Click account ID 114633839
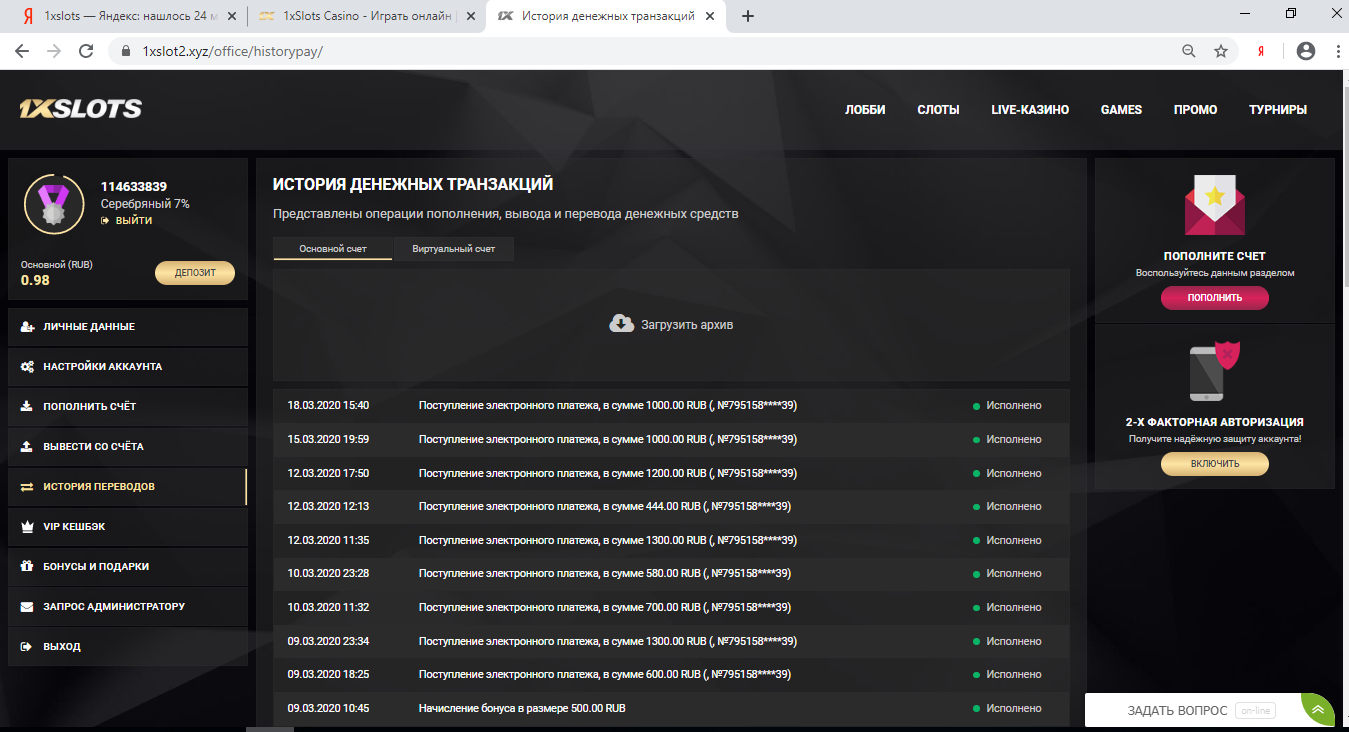1349x732 pixels. click(134, 187)
